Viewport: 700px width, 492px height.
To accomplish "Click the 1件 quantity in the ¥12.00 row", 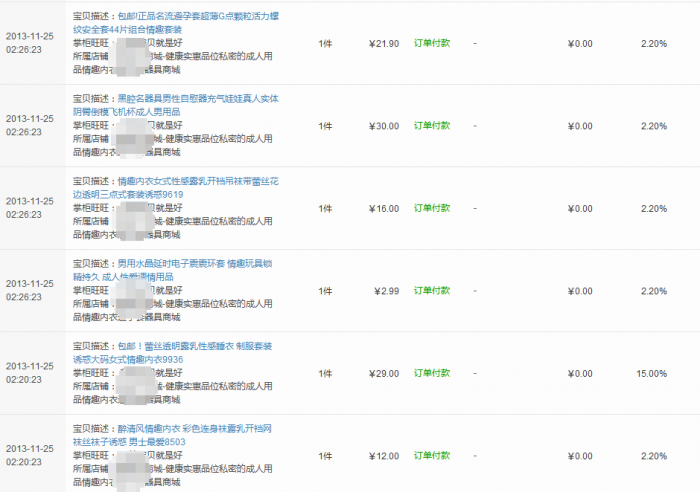I will [325, 456].
